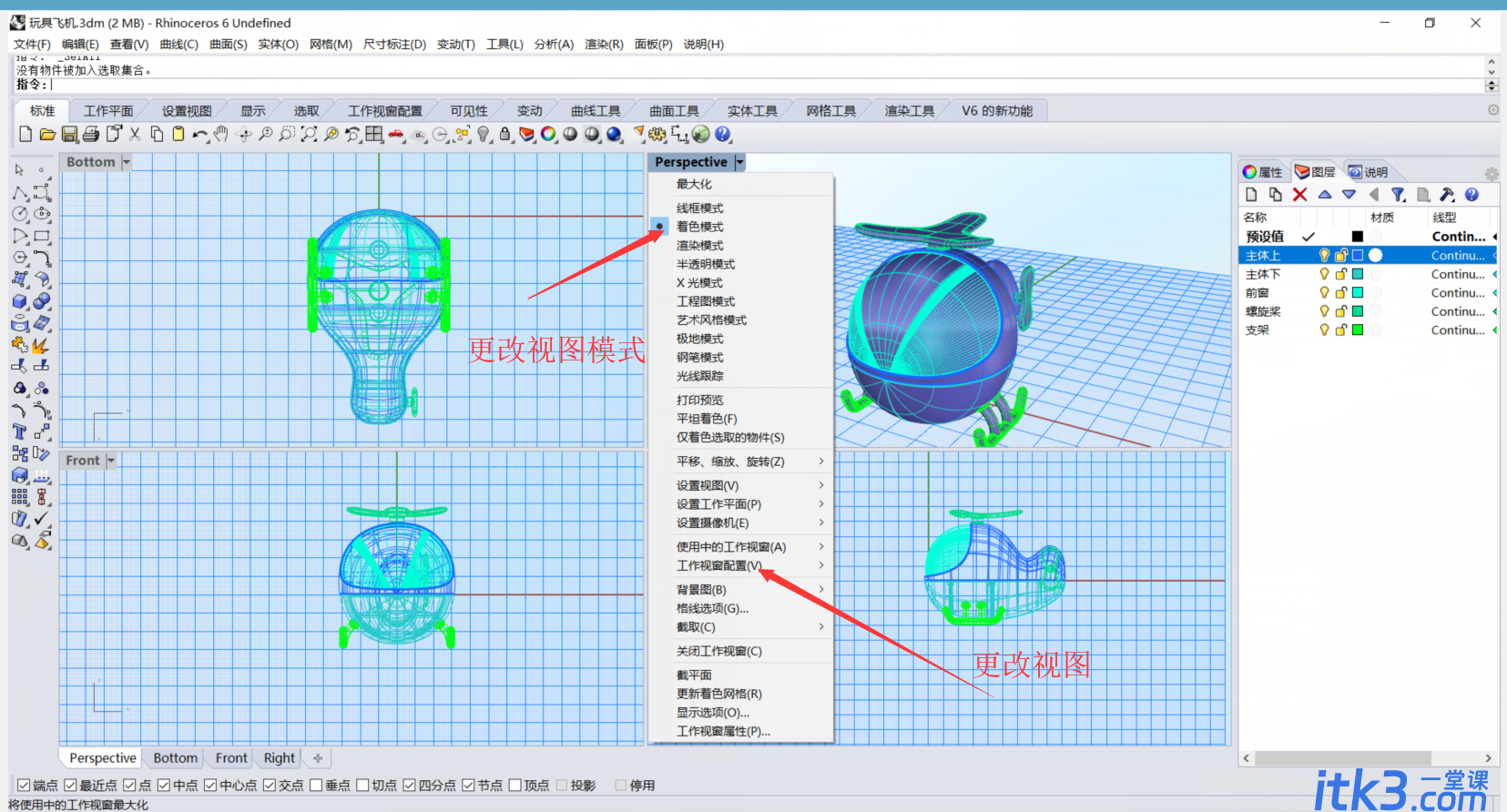Add viewport tab with plus button

(x=318, y=758)
